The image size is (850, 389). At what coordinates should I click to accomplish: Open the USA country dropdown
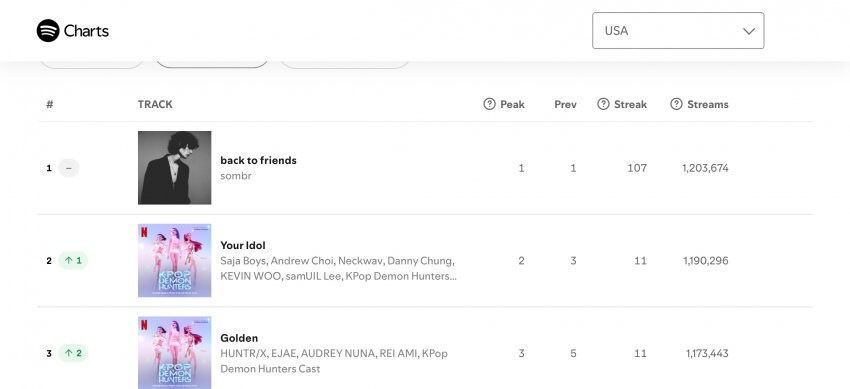pyautogui.click(x=678, y=31)
